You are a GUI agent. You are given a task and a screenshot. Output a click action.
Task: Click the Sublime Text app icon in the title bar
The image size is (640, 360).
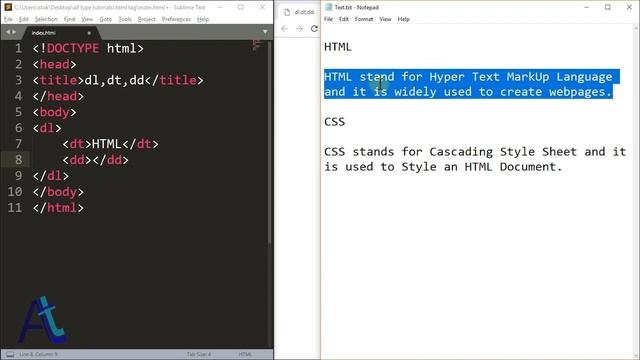(8, 7)
